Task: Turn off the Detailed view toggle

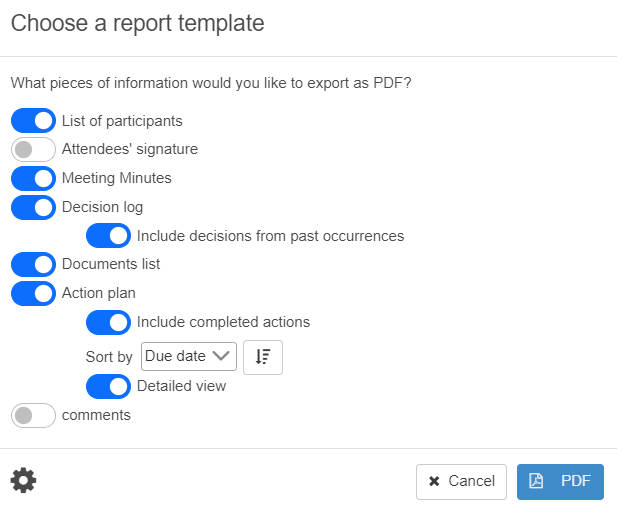Action: click(108, 386)
